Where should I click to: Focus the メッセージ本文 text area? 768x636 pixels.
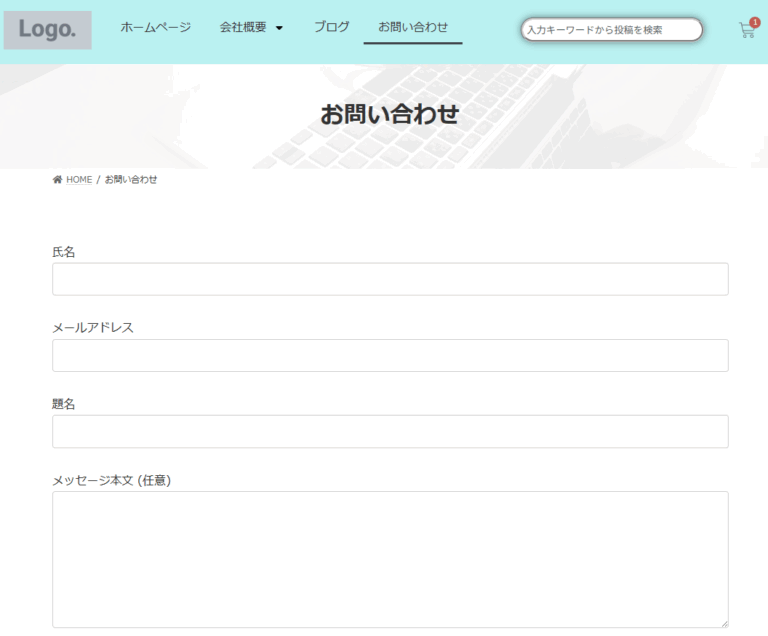pyautogui.click(x=390, y=559)
